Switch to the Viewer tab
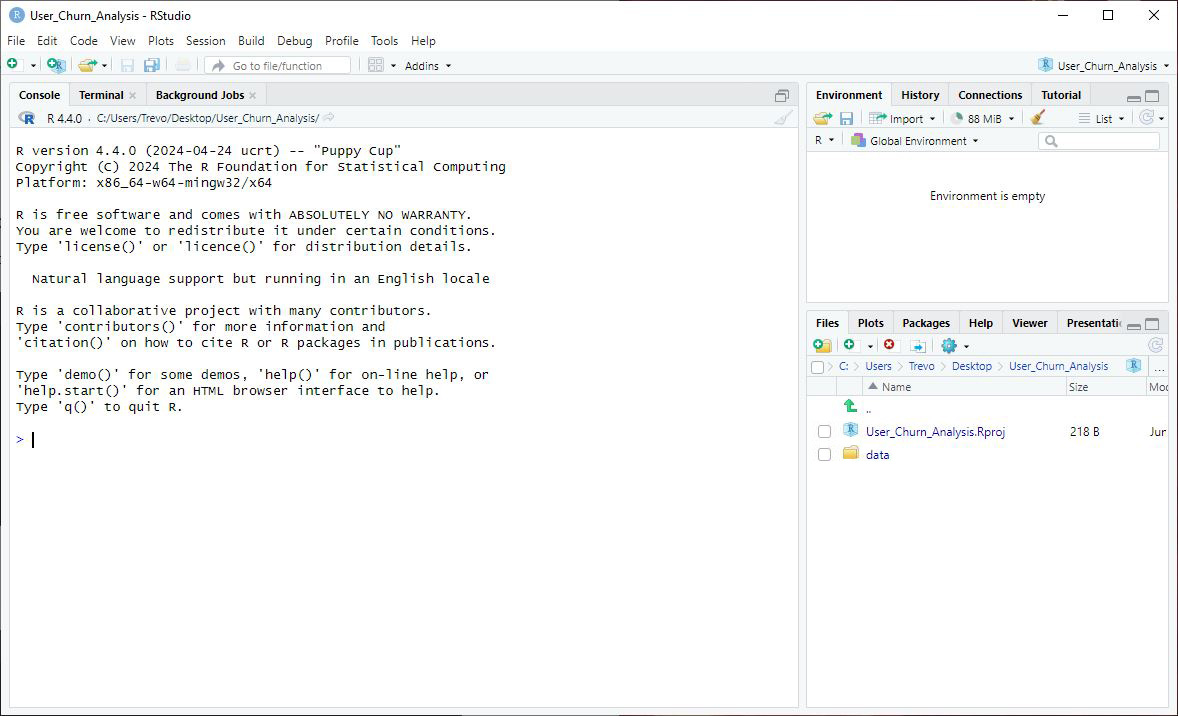1178x716 pixels. point(1029,323)
